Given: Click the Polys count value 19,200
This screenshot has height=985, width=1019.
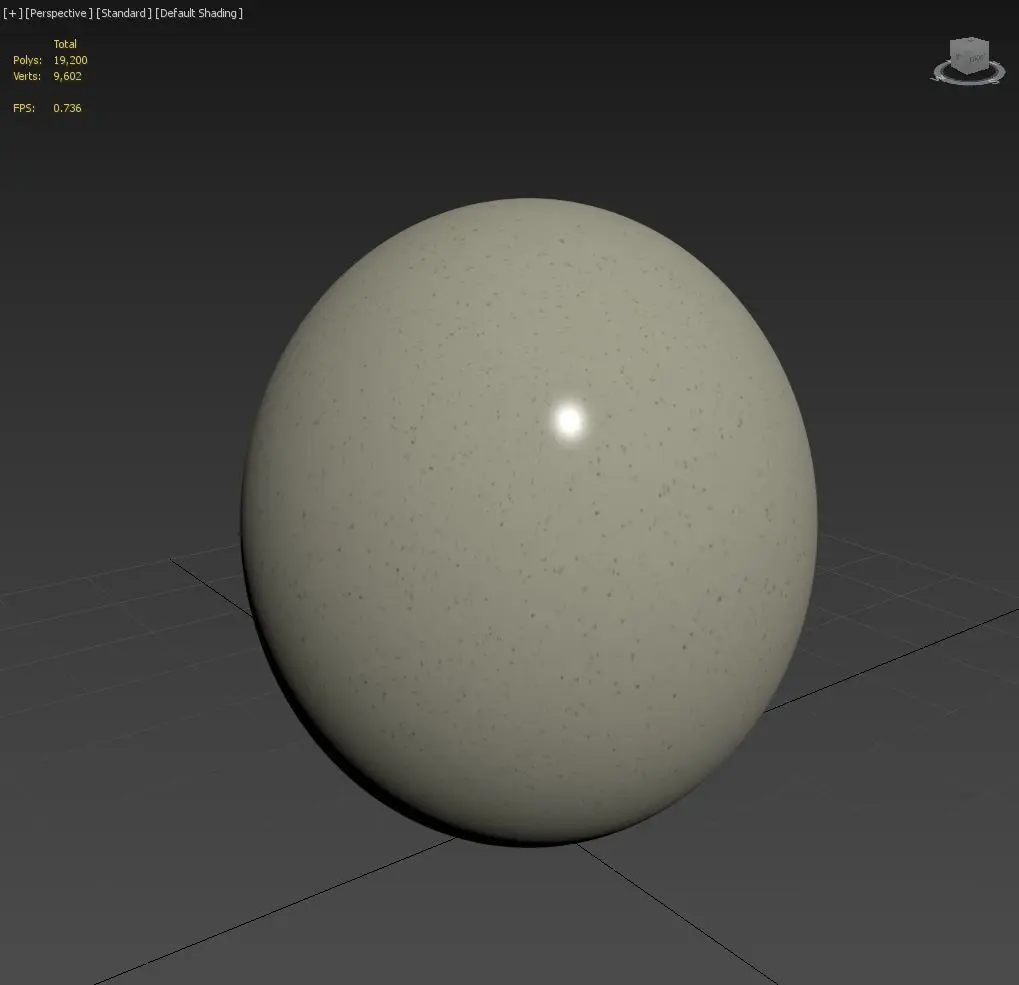Looking at the screenshot, I should point(70,60).
